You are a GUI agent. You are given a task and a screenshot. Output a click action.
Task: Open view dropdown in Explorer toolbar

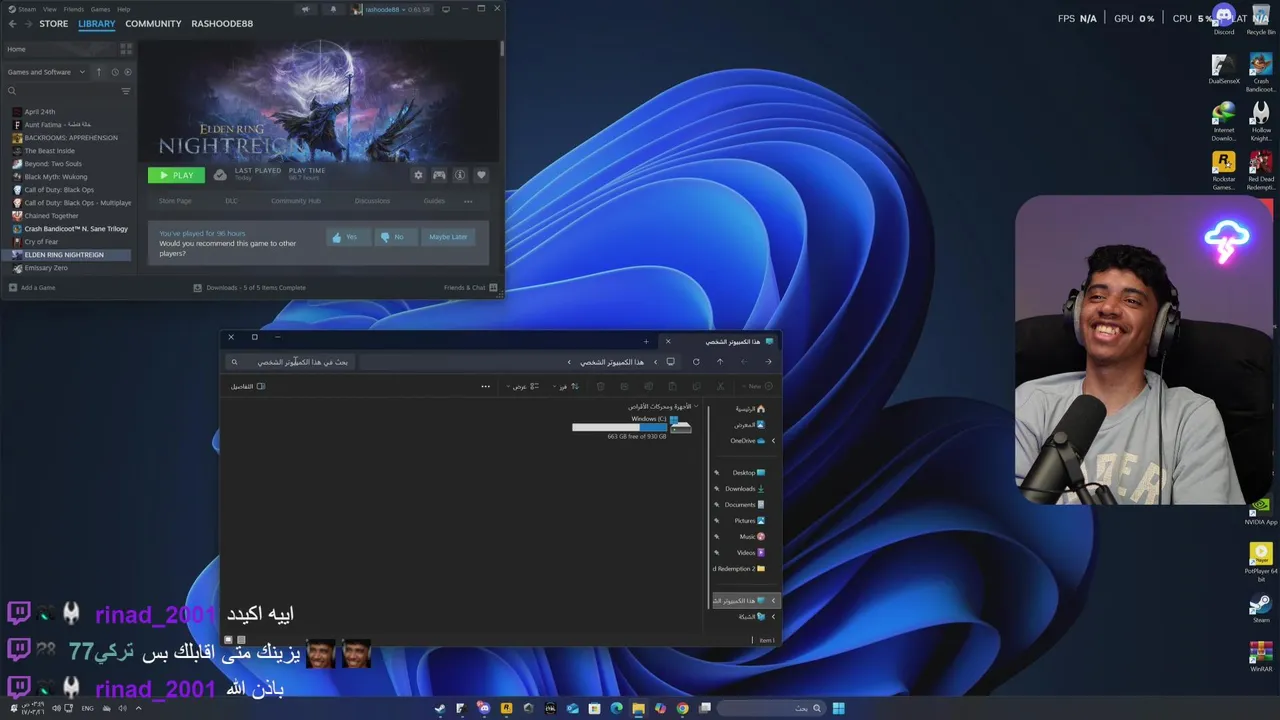(x=523, y=386)
